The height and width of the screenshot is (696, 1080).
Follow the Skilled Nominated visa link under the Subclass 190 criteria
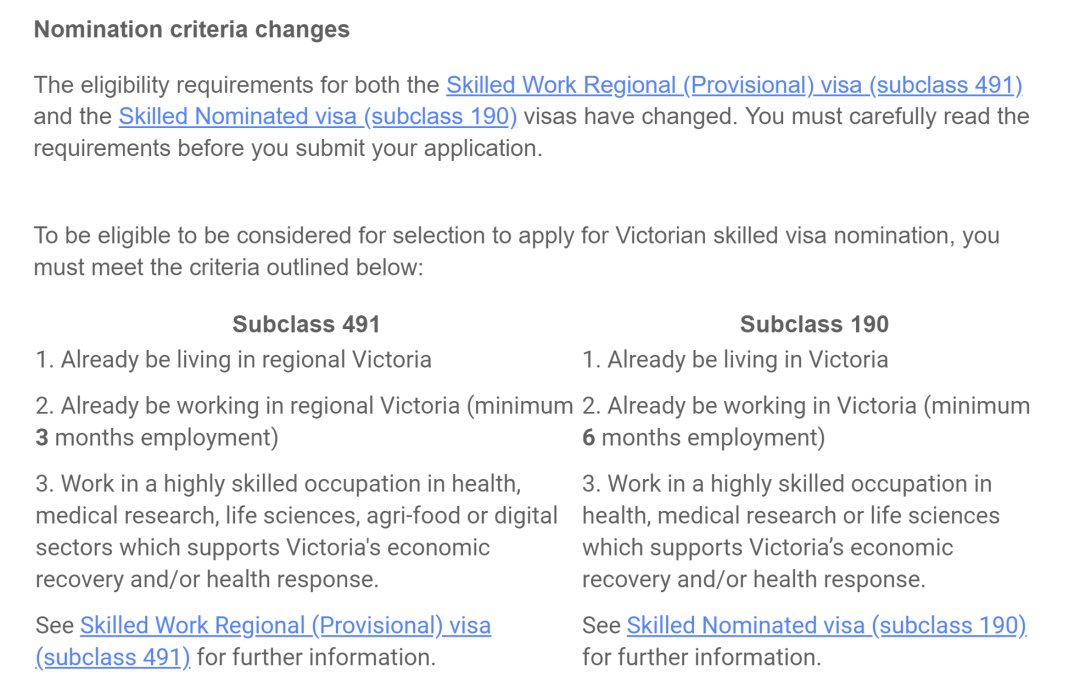pyautogui.click(x=826, y=626)
